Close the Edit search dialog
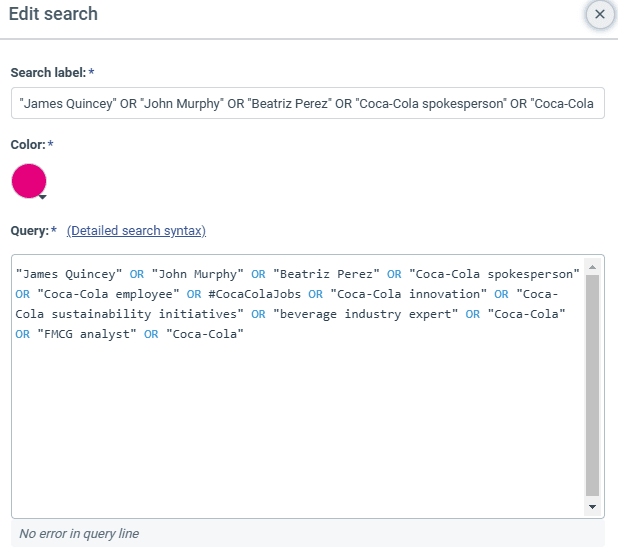The image size is (618, 547). pyautogui.click(x=599, y=15)
